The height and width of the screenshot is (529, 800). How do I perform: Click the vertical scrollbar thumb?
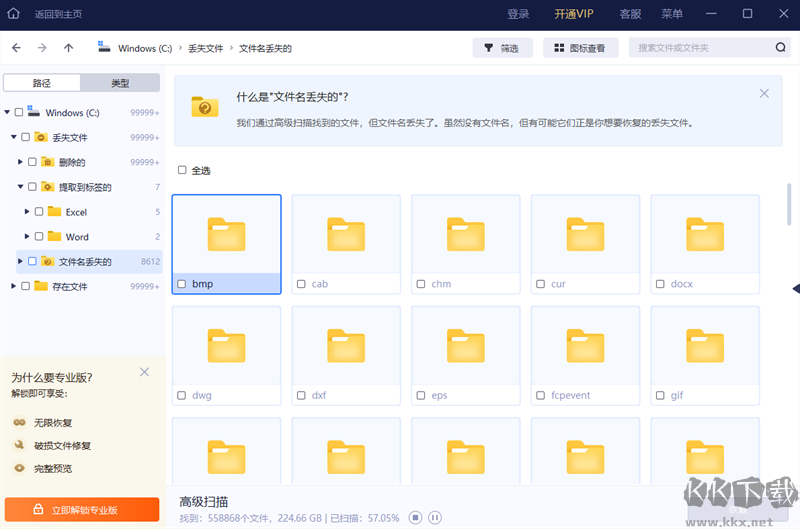(789, 205)
